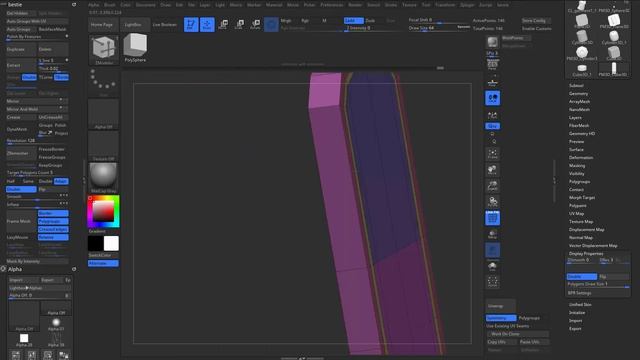
Task: Click the white secondary color swatch
Action: [111, 243]
